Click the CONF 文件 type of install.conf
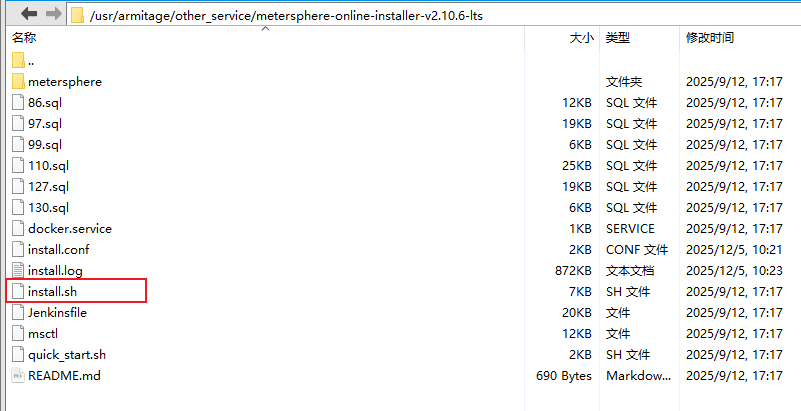Viewport: 801px width, 411px height. [637, 249]
